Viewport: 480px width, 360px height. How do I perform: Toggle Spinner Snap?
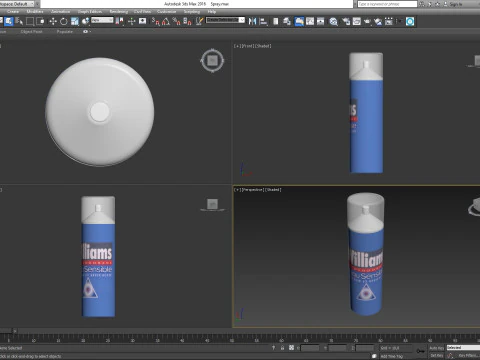[187, 21]
